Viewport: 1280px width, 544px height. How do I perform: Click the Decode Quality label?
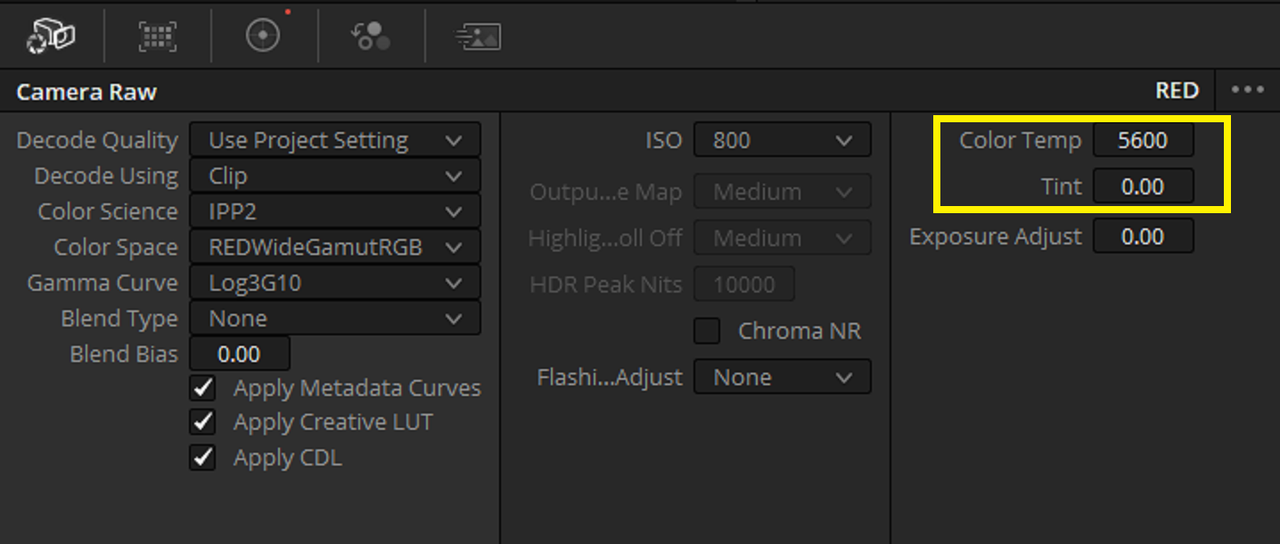pyautogui.click(x=97, y=141)
